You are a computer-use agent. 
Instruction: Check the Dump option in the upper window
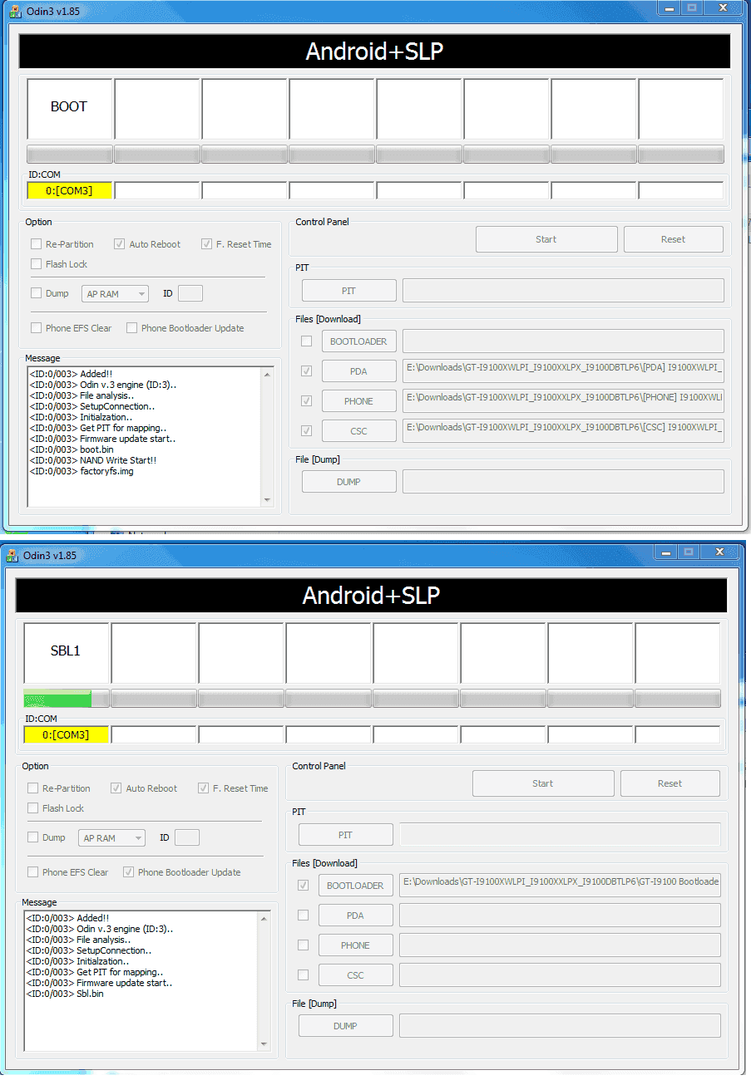point(37,293)
